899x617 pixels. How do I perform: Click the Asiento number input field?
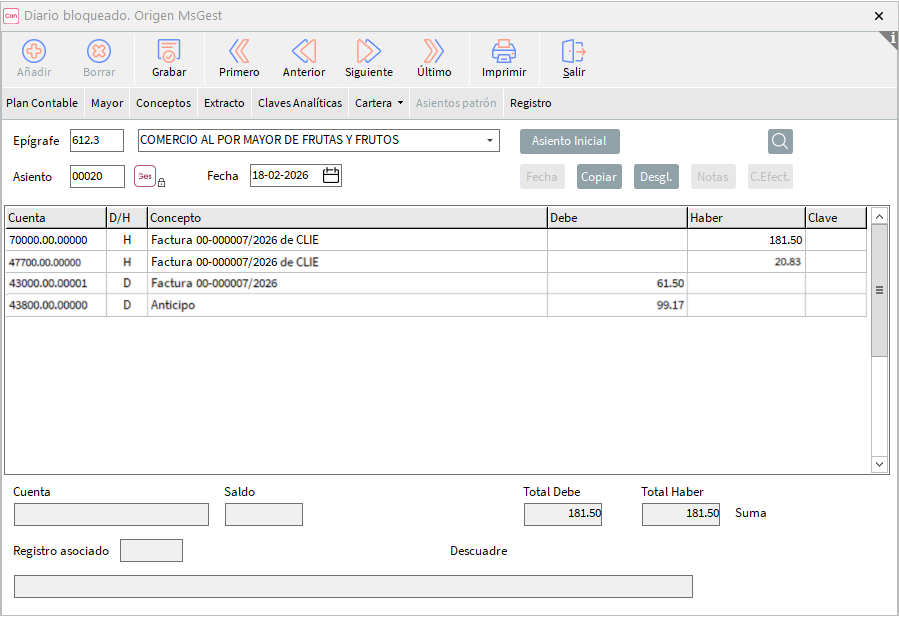tap(97, 176)
